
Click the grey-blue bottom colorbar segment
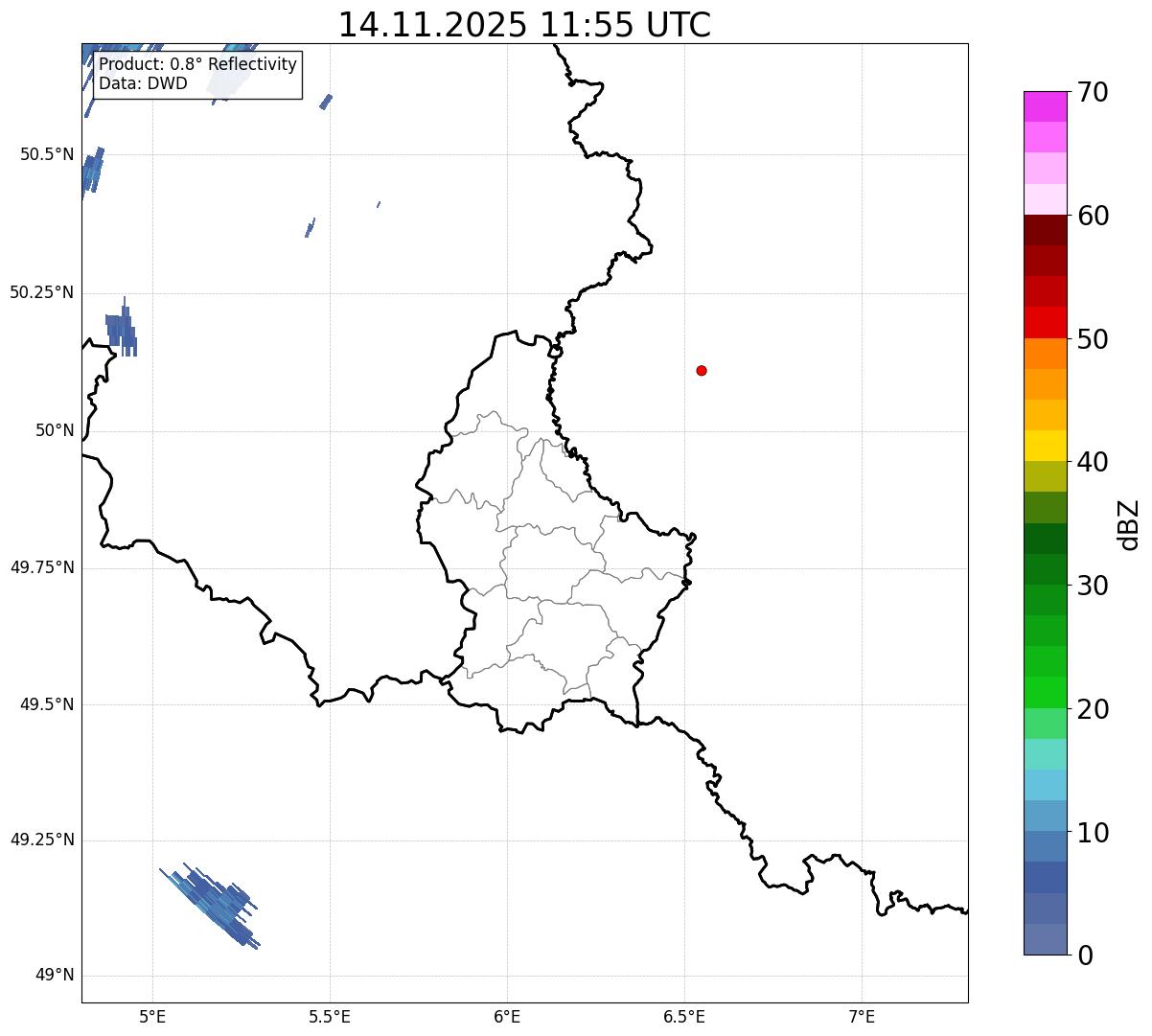[x=1045, y=939]
